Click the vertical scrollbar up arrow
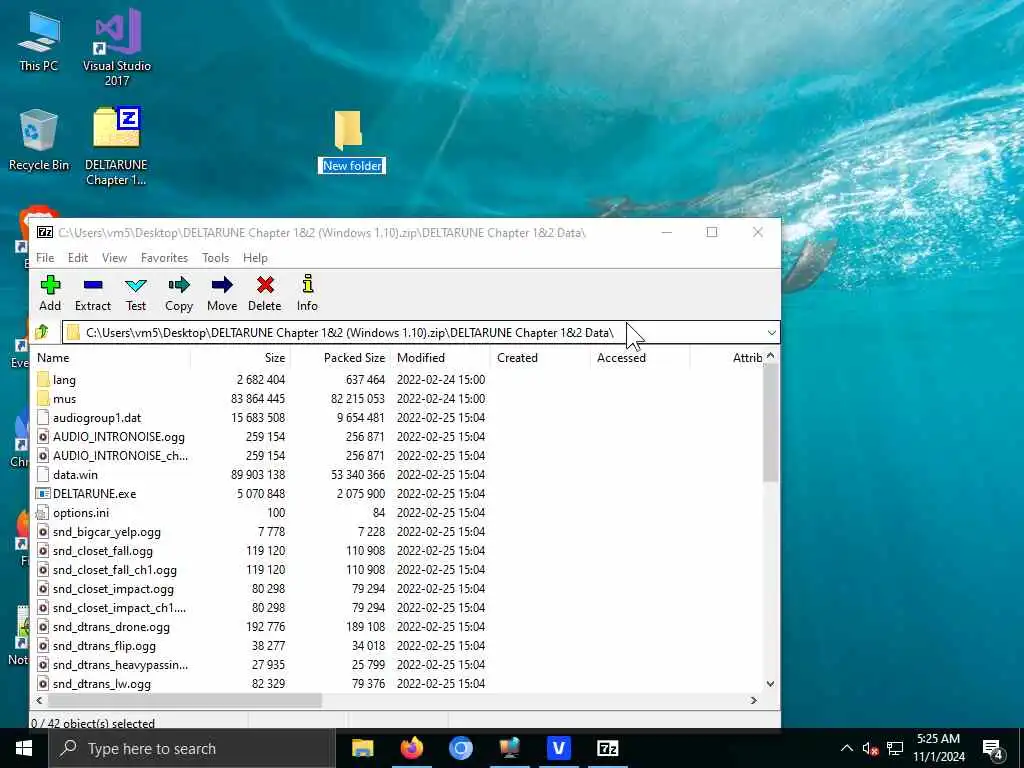 (770, 356)
